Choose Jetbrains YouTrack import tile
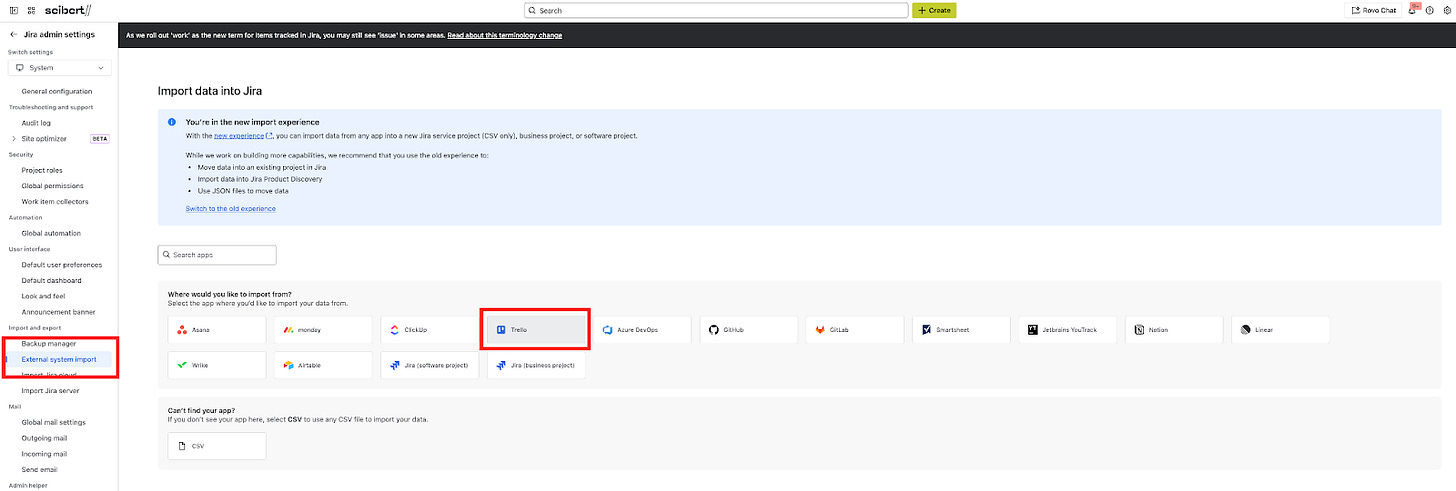1456x491 pixels. 1068,329
